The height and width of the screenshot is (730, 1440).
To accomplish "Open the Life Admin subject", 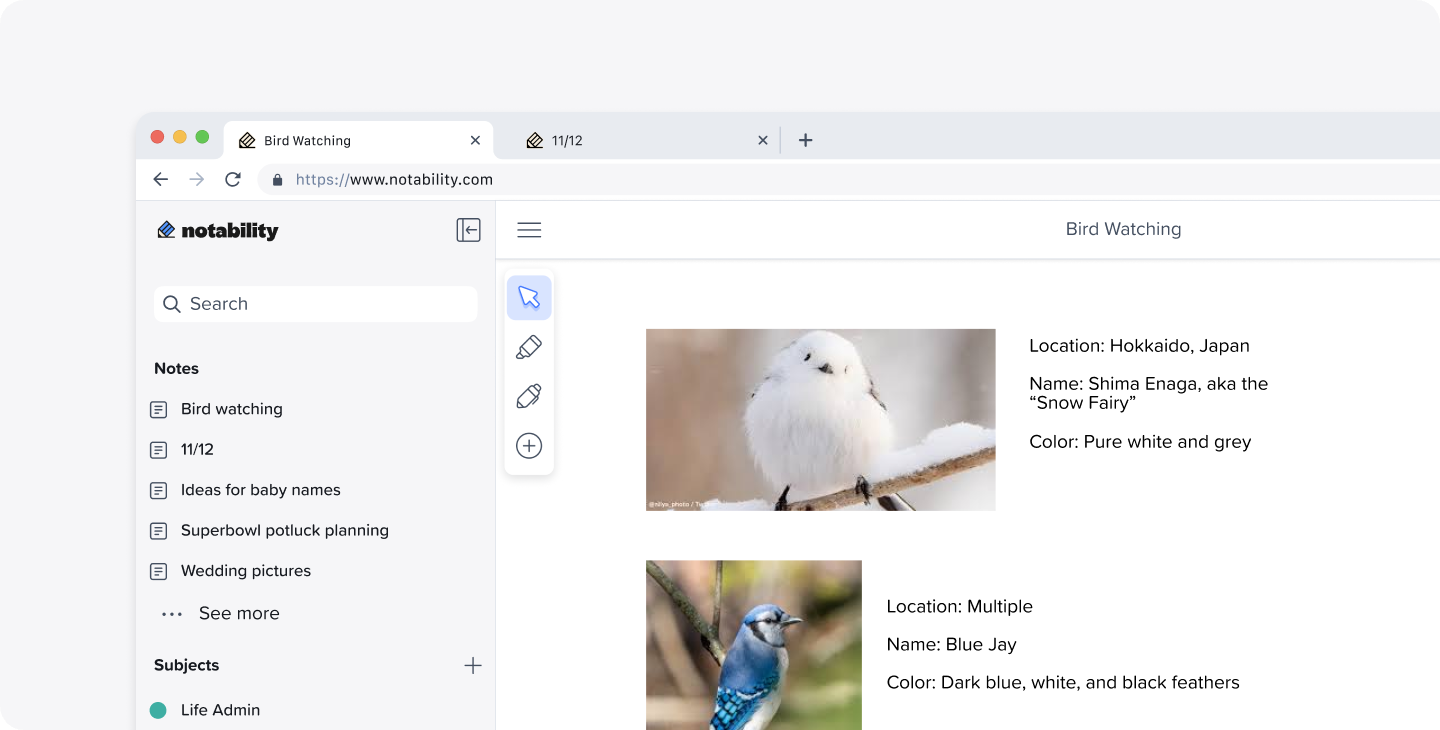I will 220,710.
